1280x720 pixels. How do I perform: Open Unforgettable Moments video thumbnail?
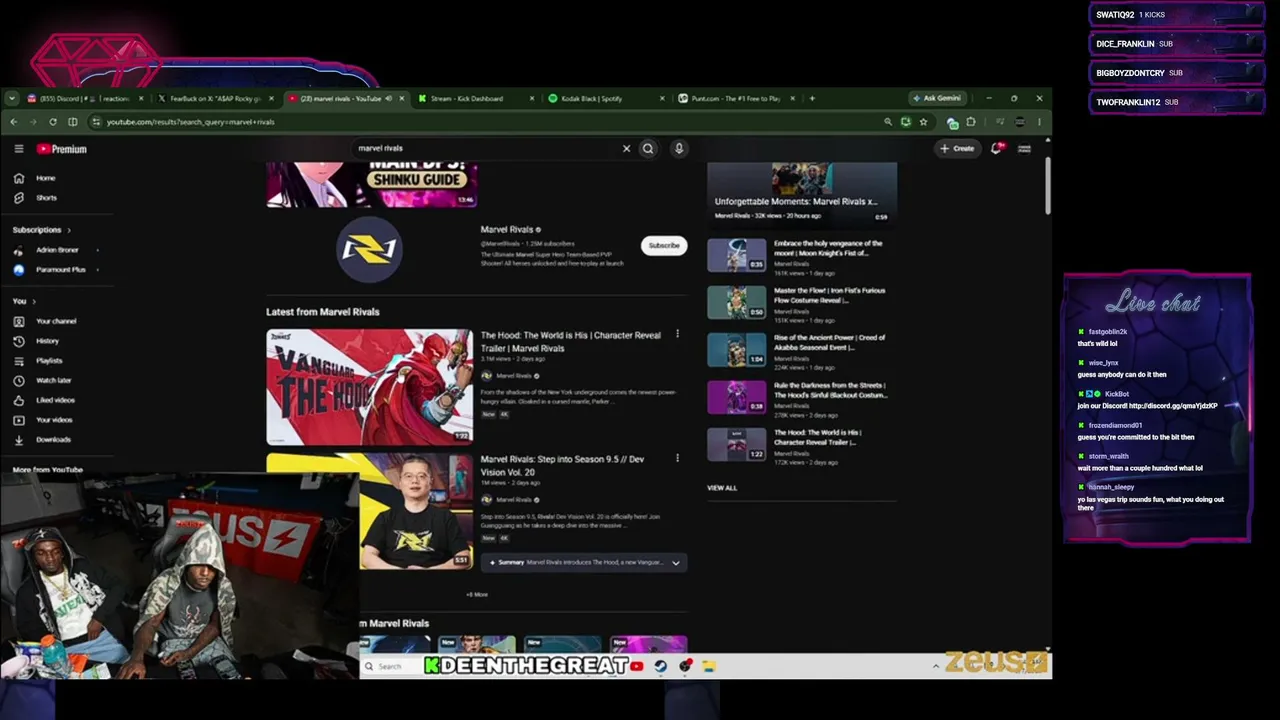(x=802, y=192)
